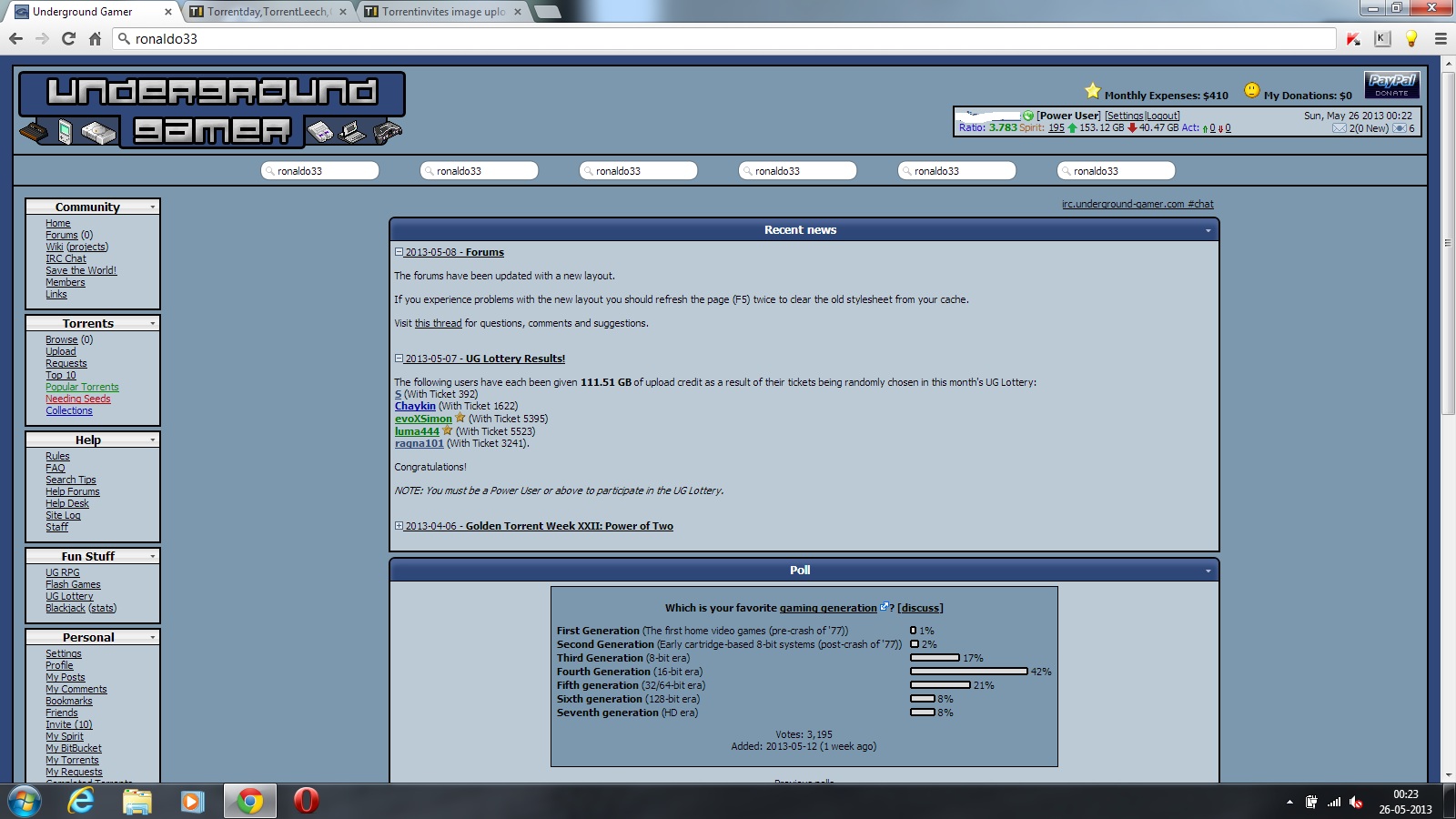The height and width of the screenshot is (819, 1456).
Task: Collapse the Help sidebar panel arrow
Action: [152, 440]
